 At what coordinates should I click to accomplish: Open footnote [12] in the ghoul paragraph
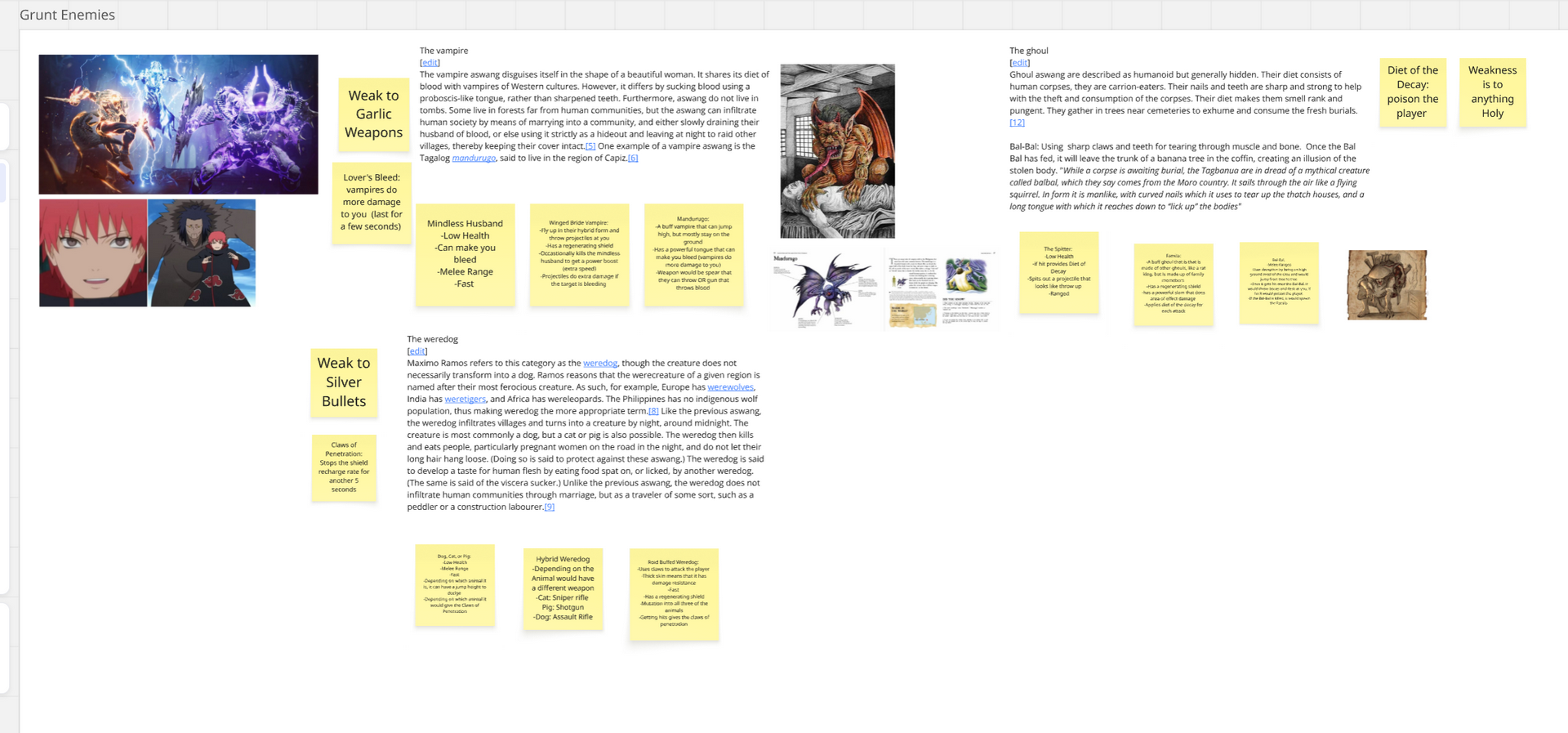[1017, 123]
